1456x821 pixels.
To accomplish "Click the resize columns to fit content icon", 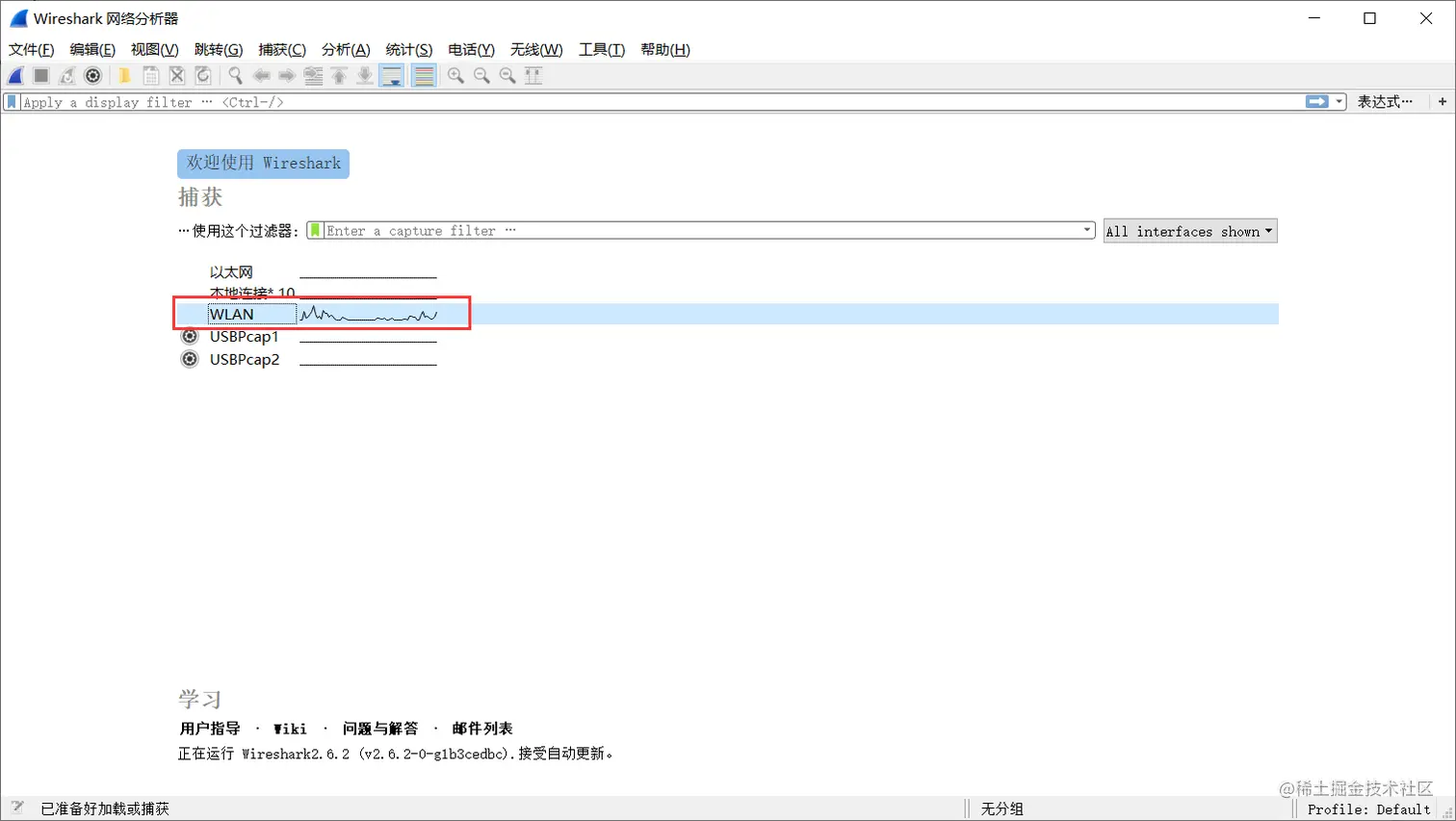I will [x=533, y=76].
